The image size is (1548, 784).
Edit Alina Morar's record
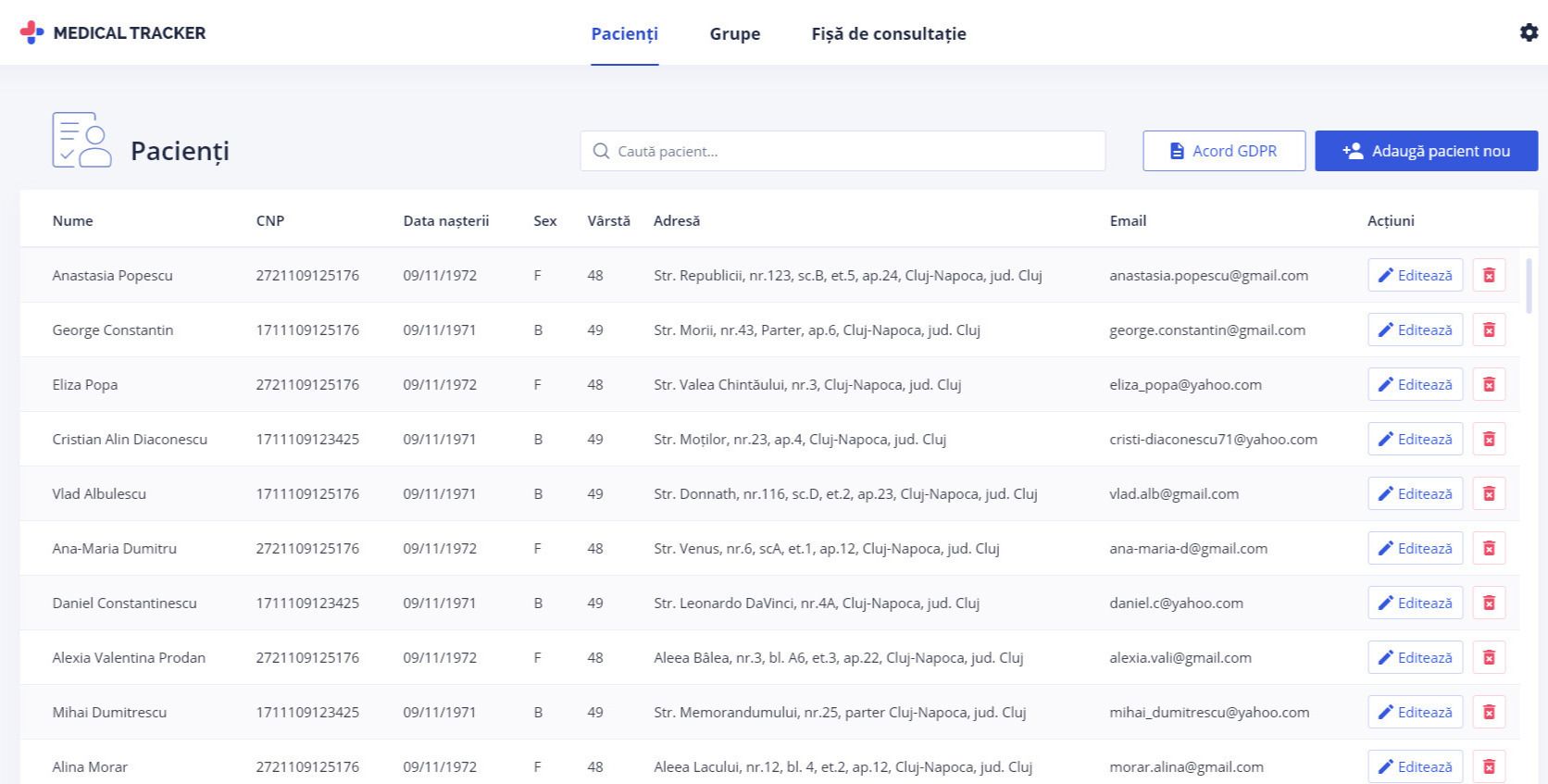coord(1415,766)
